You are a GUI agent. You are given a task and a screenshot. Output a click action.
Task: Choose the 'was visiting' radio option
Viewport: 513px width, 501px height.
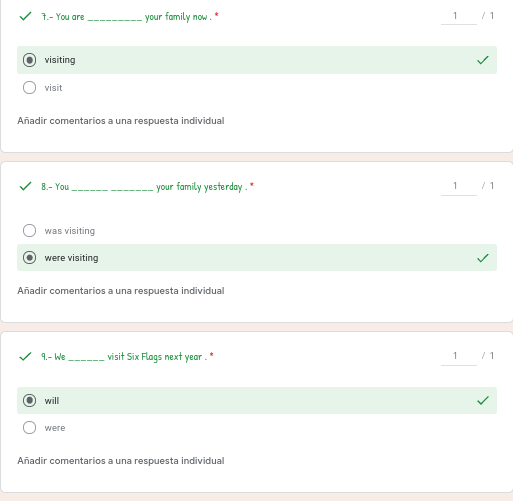29,230
